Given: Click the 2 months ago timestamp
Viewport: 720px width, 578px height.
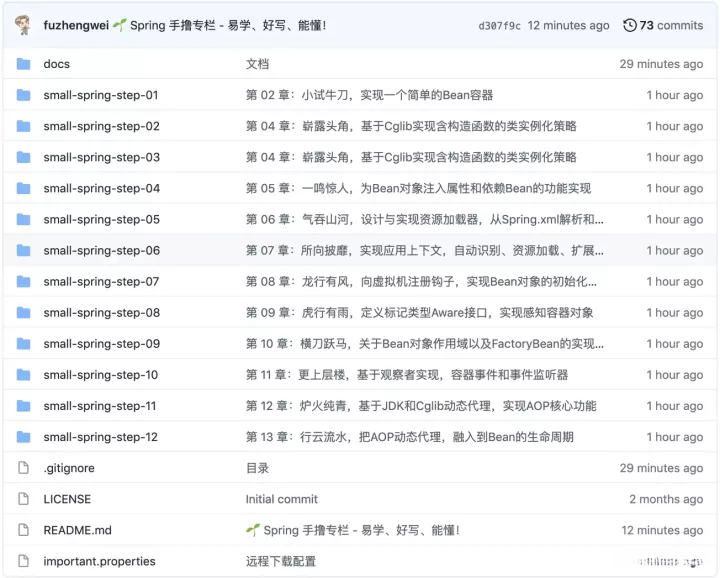Looking at the screenshot, I should tap(666, 499).
